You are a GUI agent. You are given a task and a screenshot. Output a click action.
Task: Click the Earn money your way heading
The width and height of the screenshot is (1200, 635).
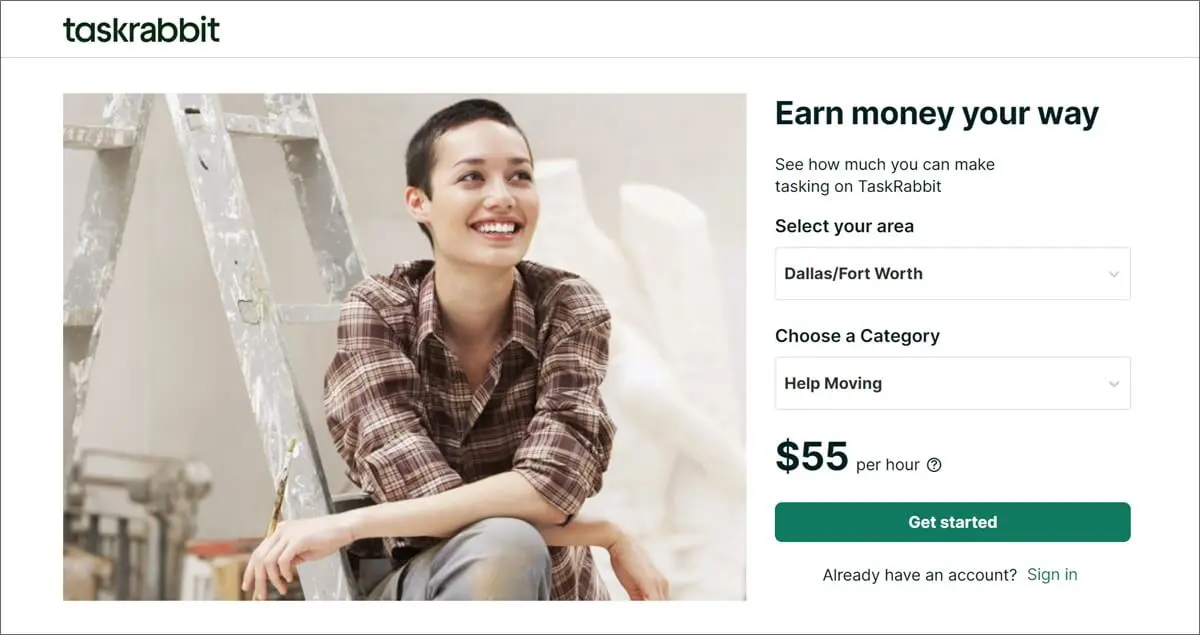936,113
